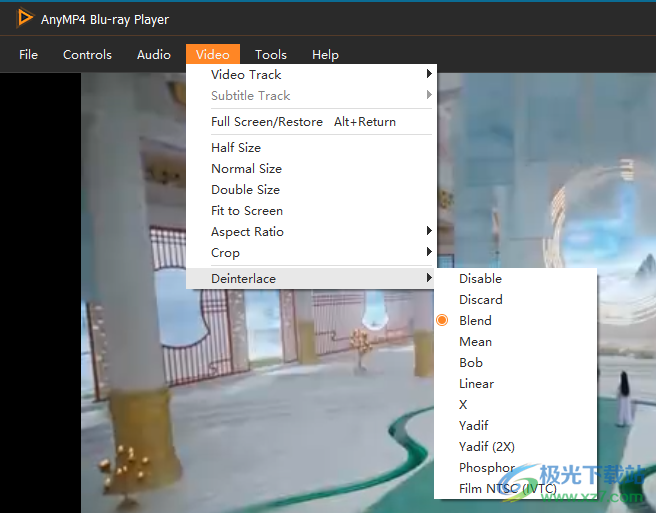Open the Tools menu
The width and height of the screenshot is (656, 513).
pyautogui.click(x=271, y=54)
